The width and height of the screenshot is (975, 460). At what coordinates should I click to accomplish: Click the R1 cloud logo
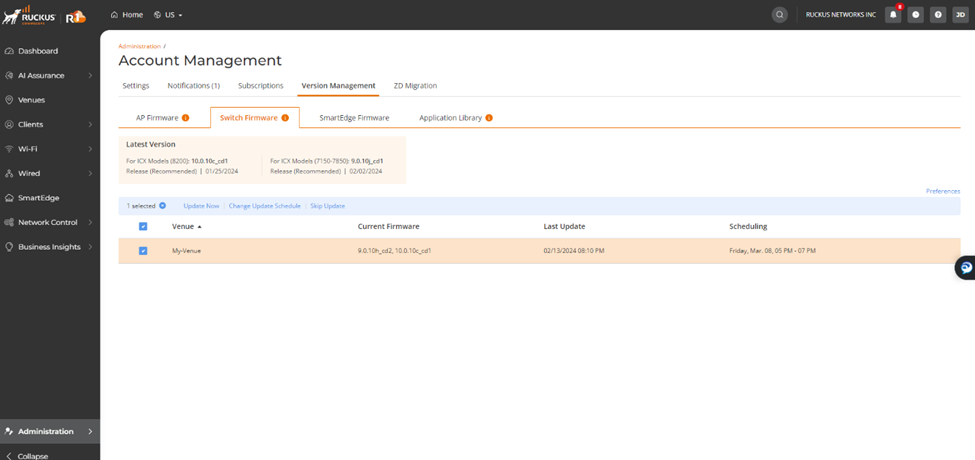coord(75,17)
